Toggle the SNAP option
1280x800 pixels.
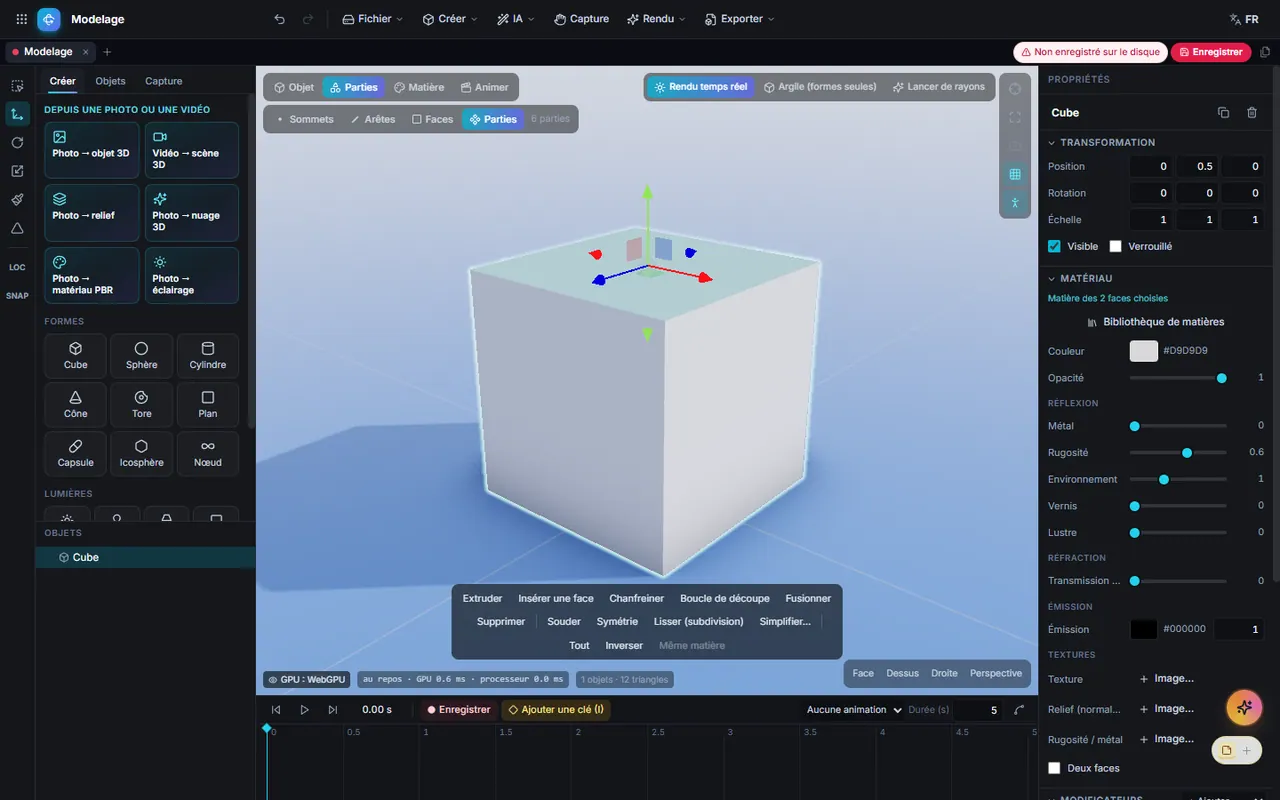pyautogui.click(x=17, y=296)
